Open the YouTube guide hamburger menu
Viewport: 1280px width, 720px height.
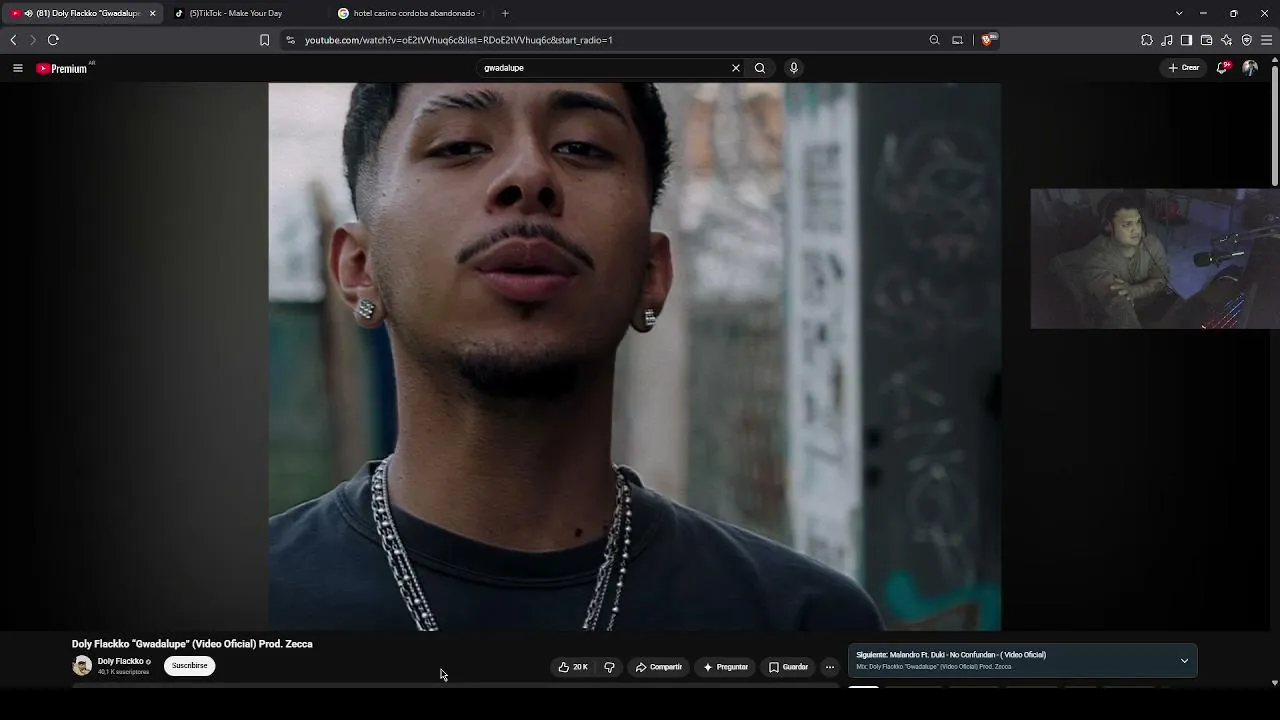pyautogui.click(x=17, y=68)
